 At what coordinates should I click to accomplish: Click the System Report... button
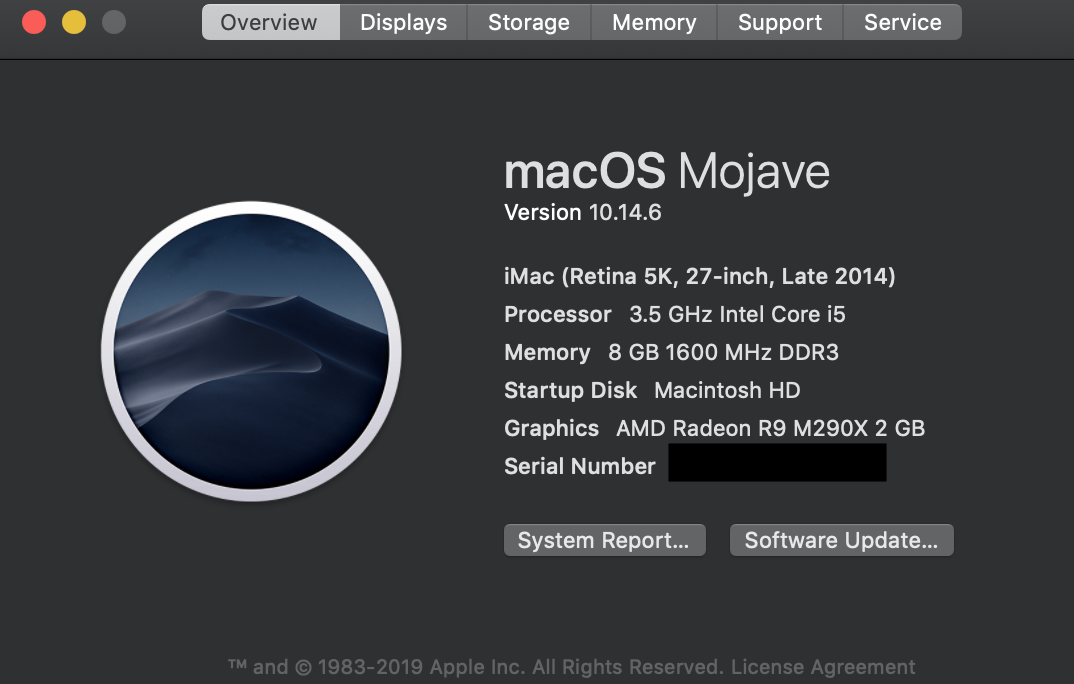605,540
